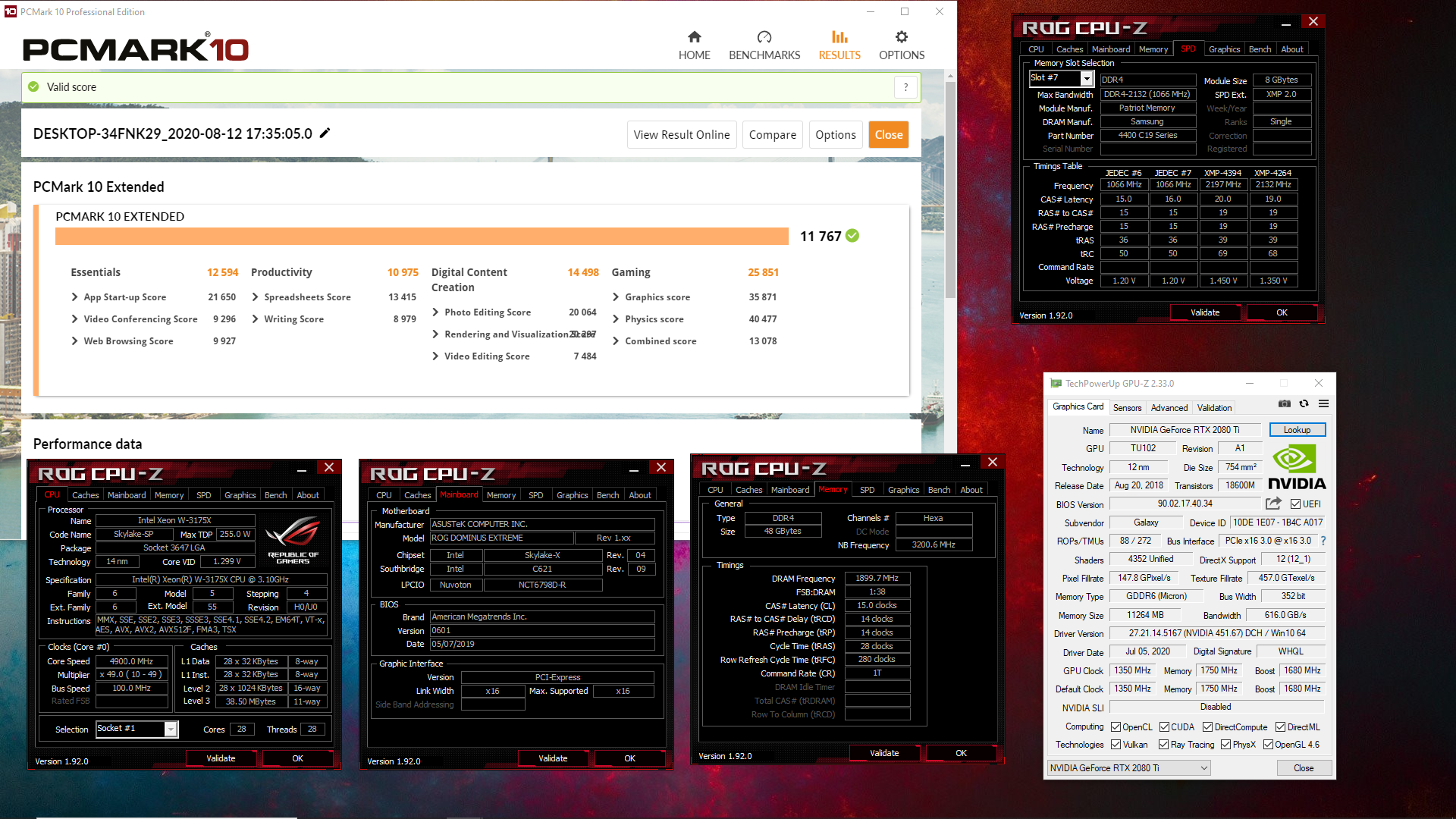1456x819 pixels.
Task: Expand Writing Score row
Action: pyautogui.click(x=256, y=319)
